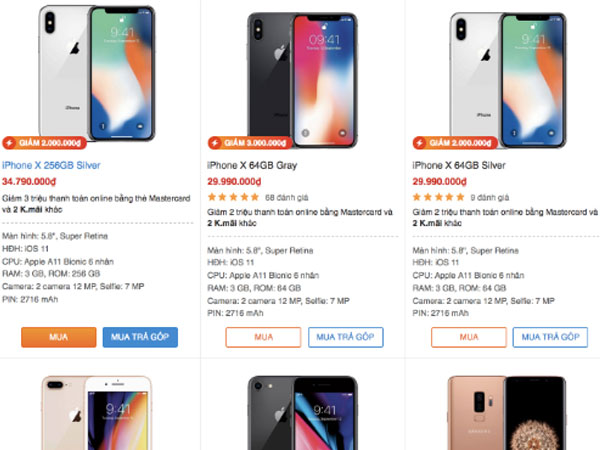600x450 pixels.
Task: Click the iPhone X 256GB Silver product image
Action: 97,70
